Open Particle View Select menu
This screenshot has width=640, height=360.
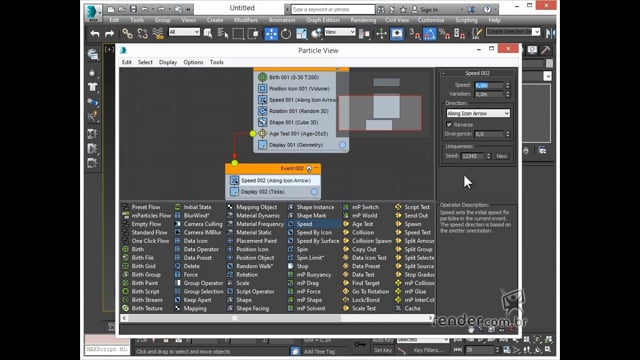145,62
